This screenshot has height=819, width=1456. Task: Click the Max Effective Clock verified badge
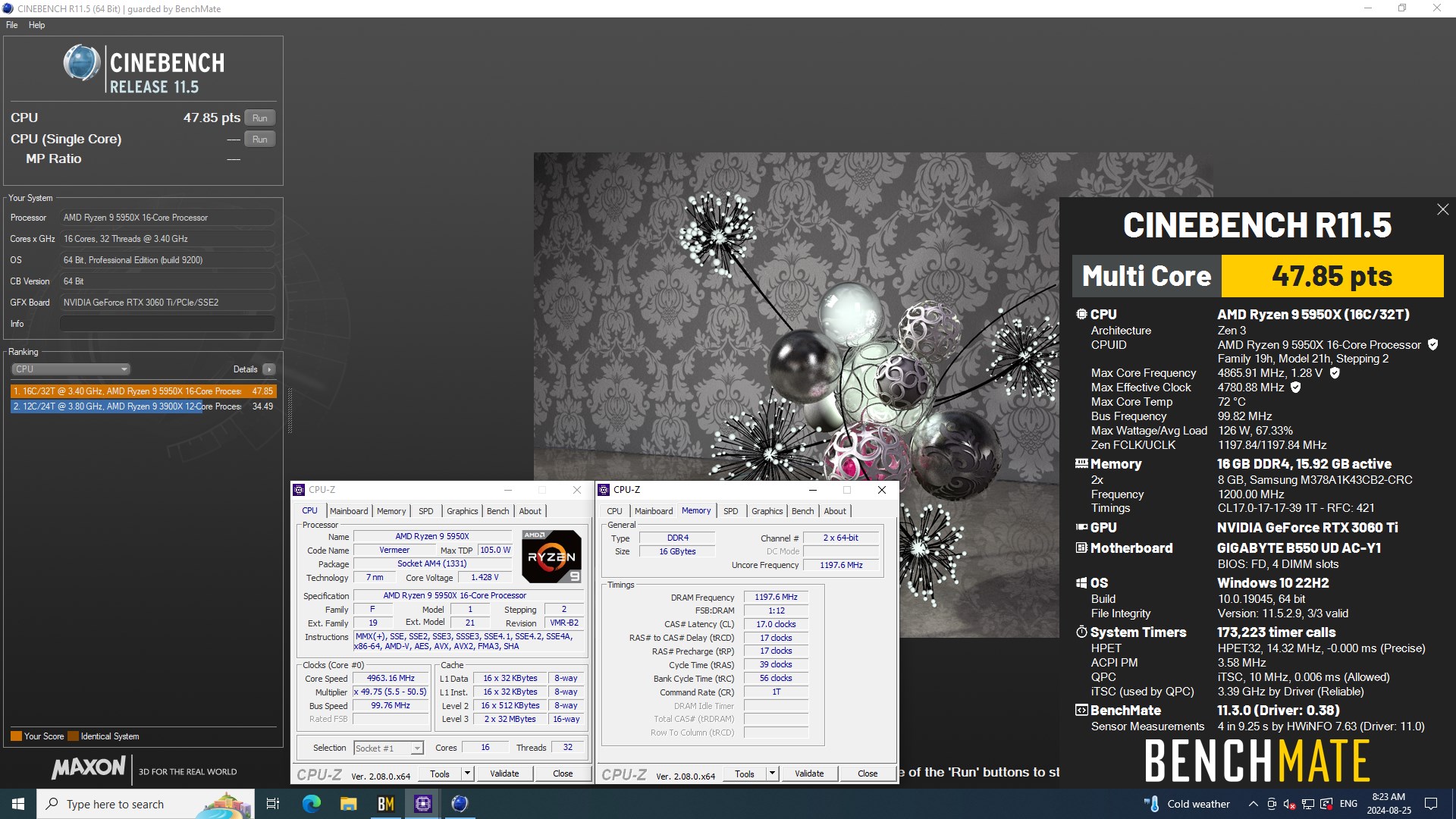coord(1296,388)
